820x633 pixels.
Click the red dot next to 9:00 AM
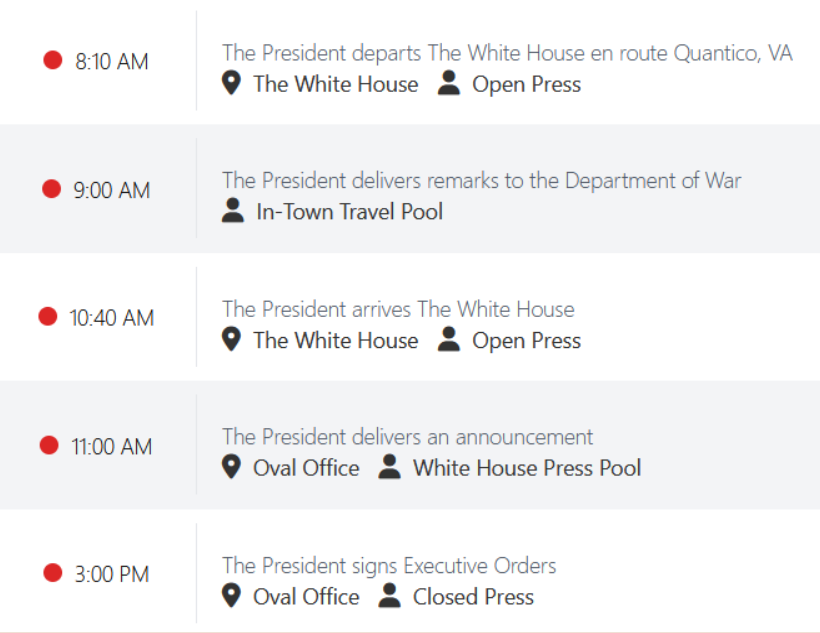click(x=51, y=188)
